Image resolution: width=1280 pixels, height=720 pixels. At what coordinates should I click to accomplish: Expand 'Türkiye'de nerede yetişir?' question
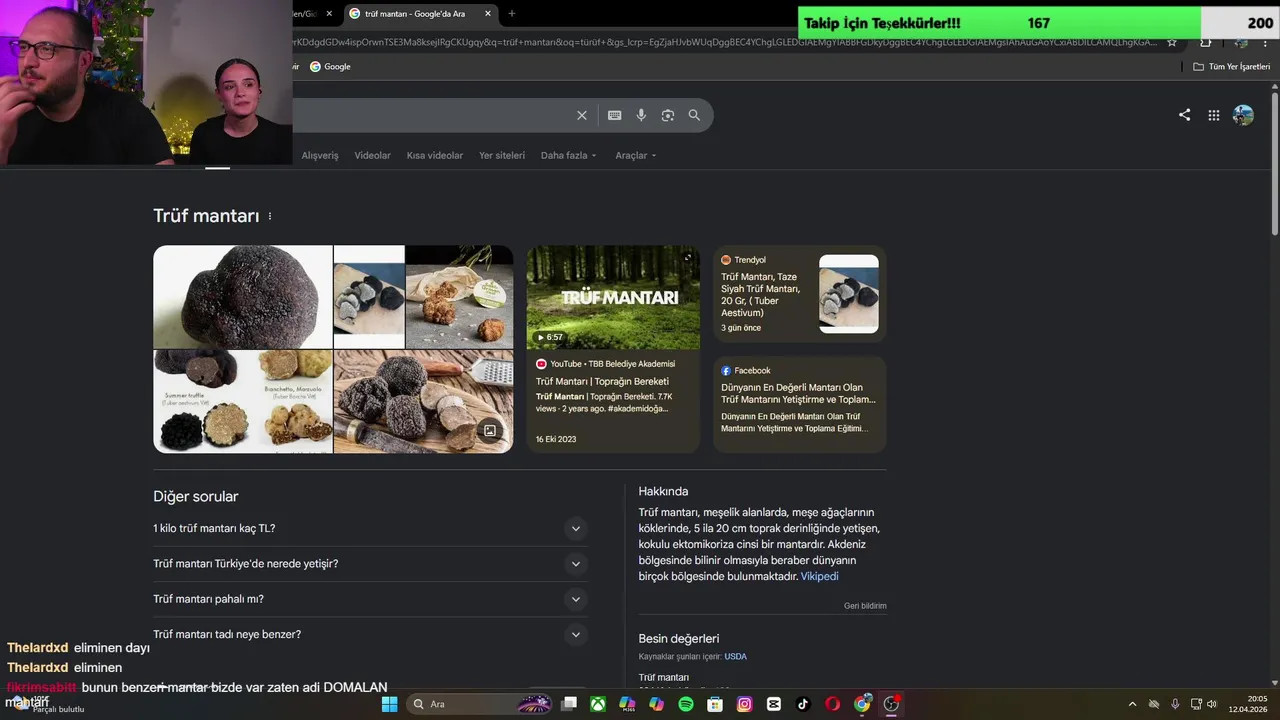click(x=370, y=564)
